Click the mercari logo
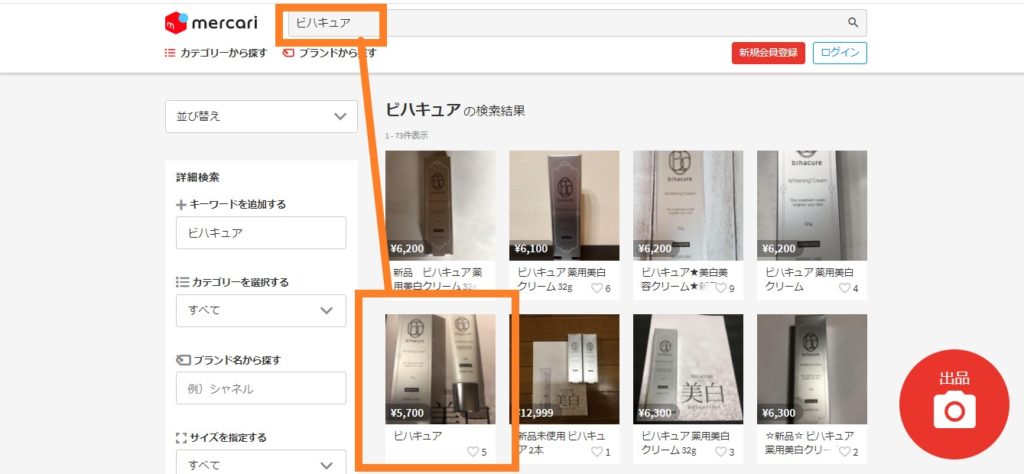Image resolution: width=1024 pixels, height=474 pixels. pyautogui.click(x=211, y=23)
